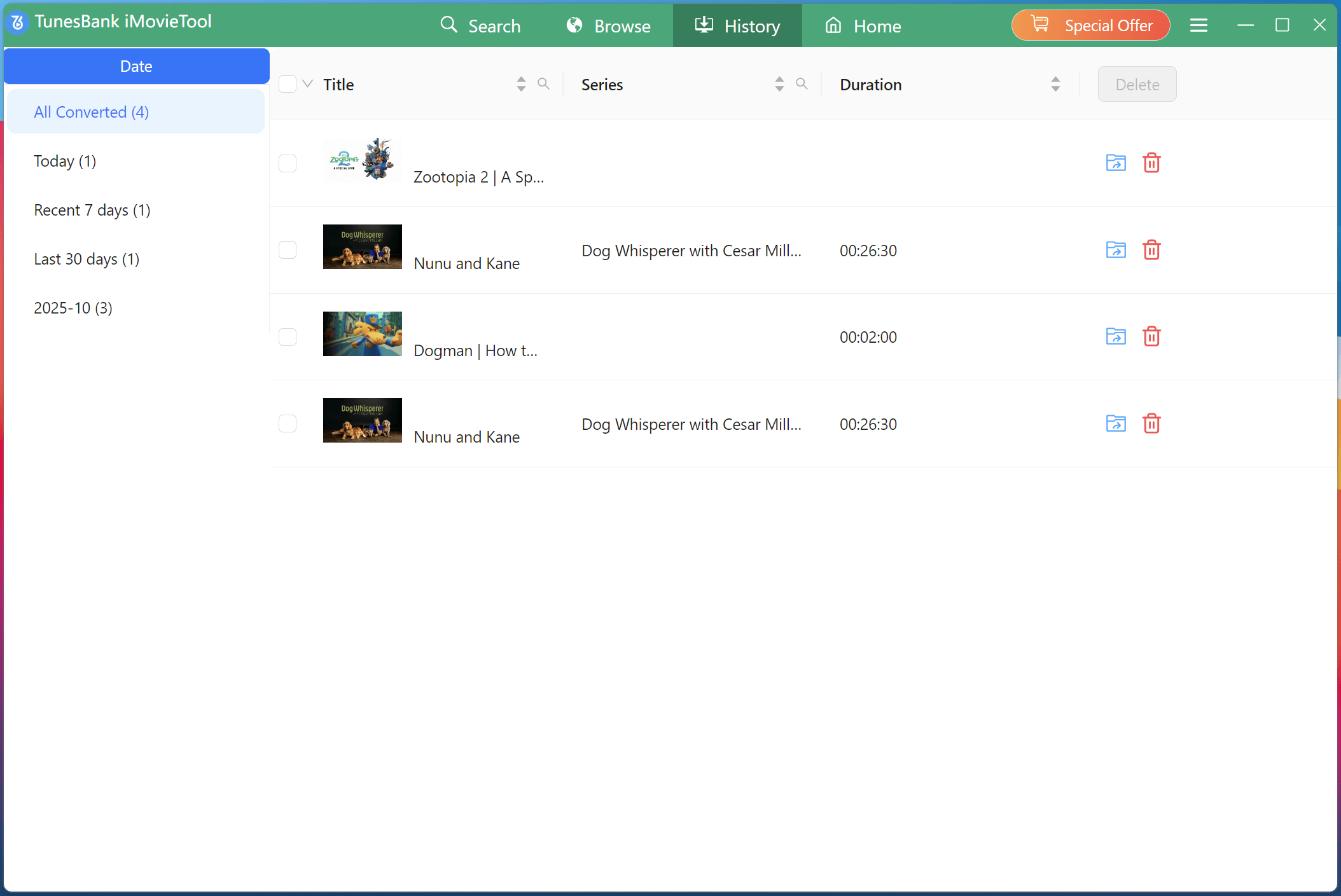Filter history by 2025-10 in the sidebar
Screen dimensions: 1341x896
[x=73, y=308]
